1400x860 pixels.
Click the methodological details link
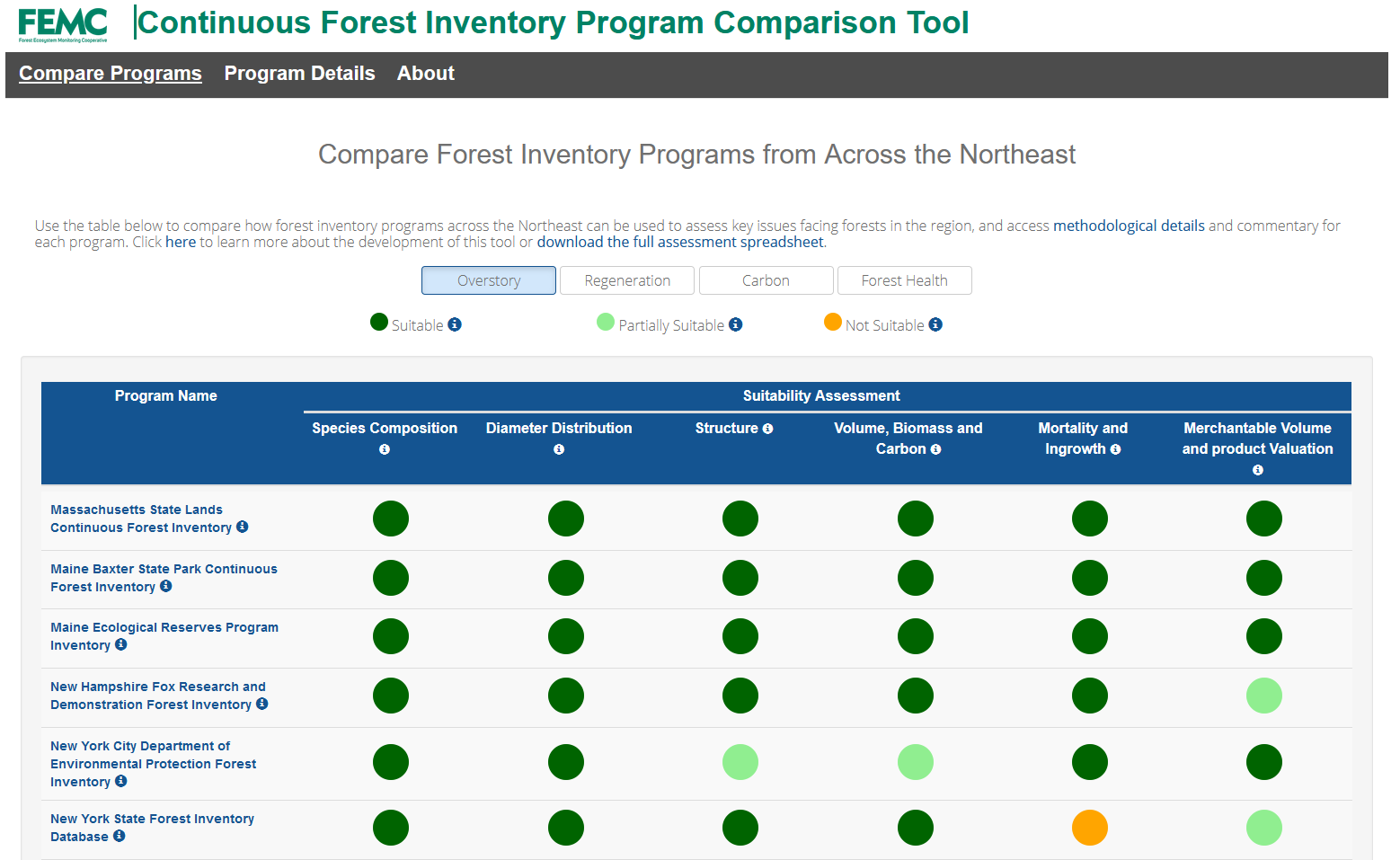tap(1128, 225)
